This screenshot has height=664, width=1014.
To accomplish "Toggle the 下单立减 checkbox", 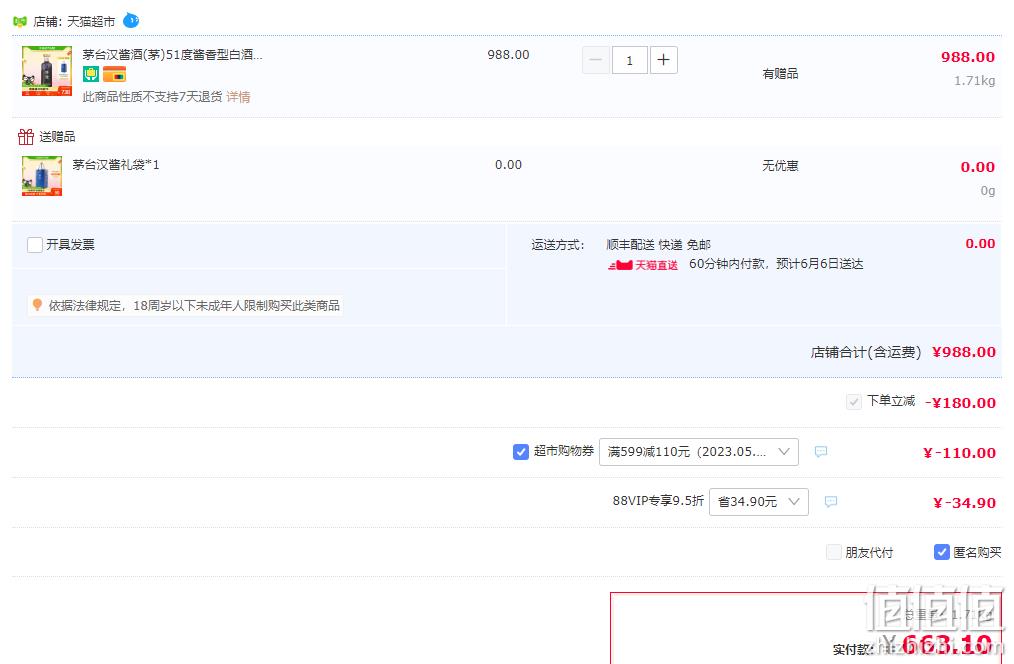I will [x=854, y=402].
